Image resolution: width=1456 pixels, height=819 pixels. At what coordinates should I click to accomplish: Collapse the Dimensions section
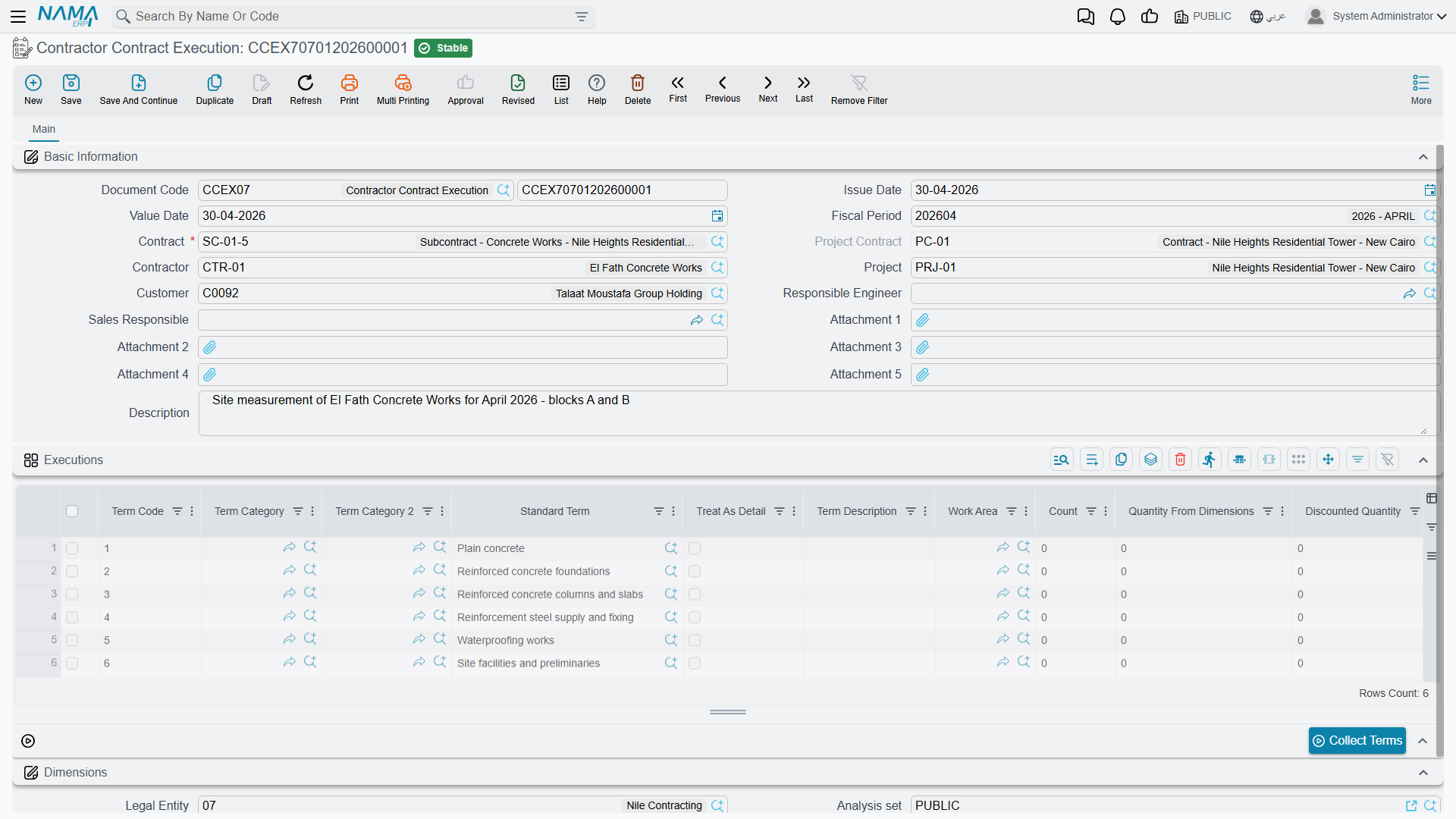click(x=1423, y=773)
